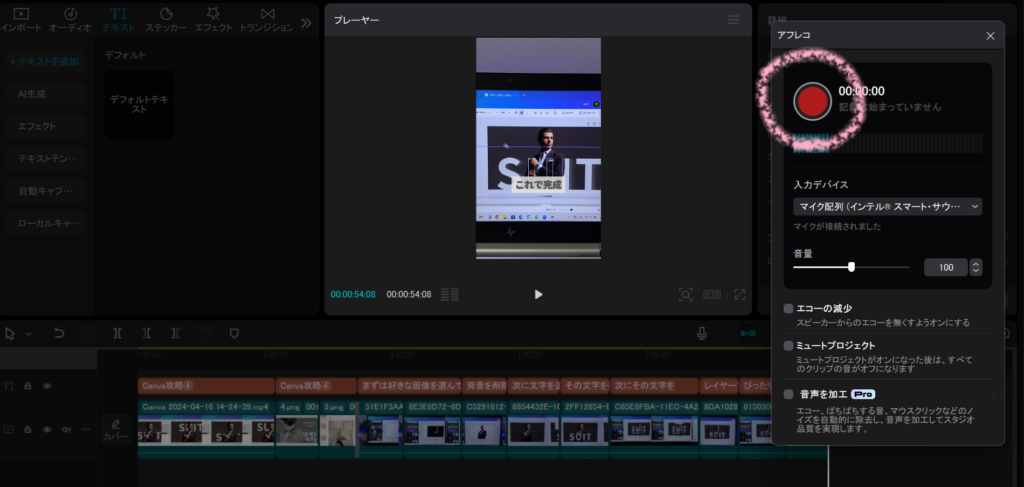Open selection tool dropdown arrow
Image resolution: width=1024 pixels, height=487 pixels.
[29, 334]
